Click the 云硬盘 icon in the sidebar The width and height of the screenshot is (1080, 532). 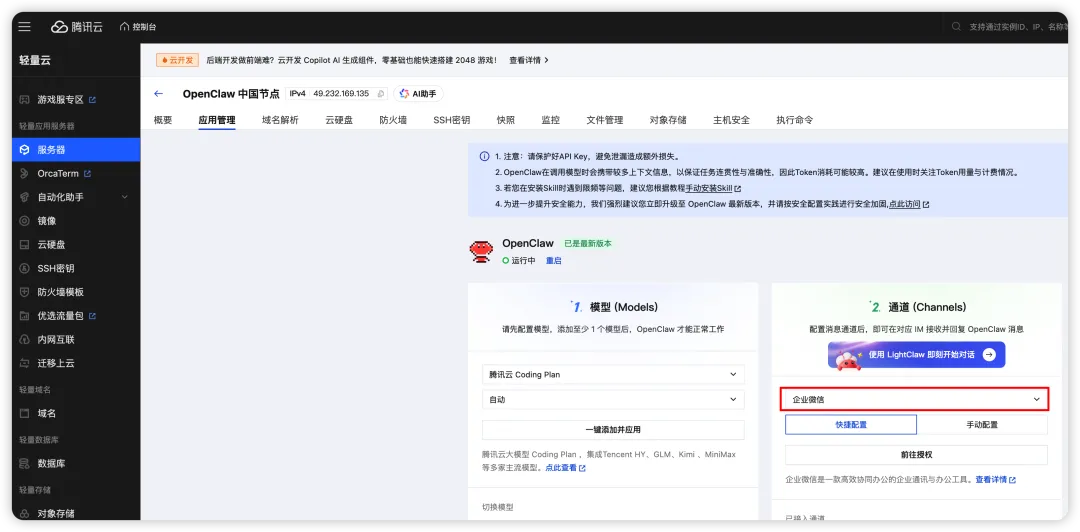(24, 245)
